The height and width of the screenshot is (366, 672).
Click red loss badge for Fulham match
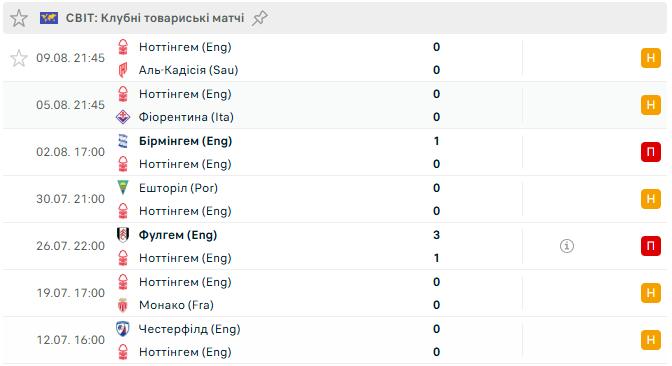(651, 246)
